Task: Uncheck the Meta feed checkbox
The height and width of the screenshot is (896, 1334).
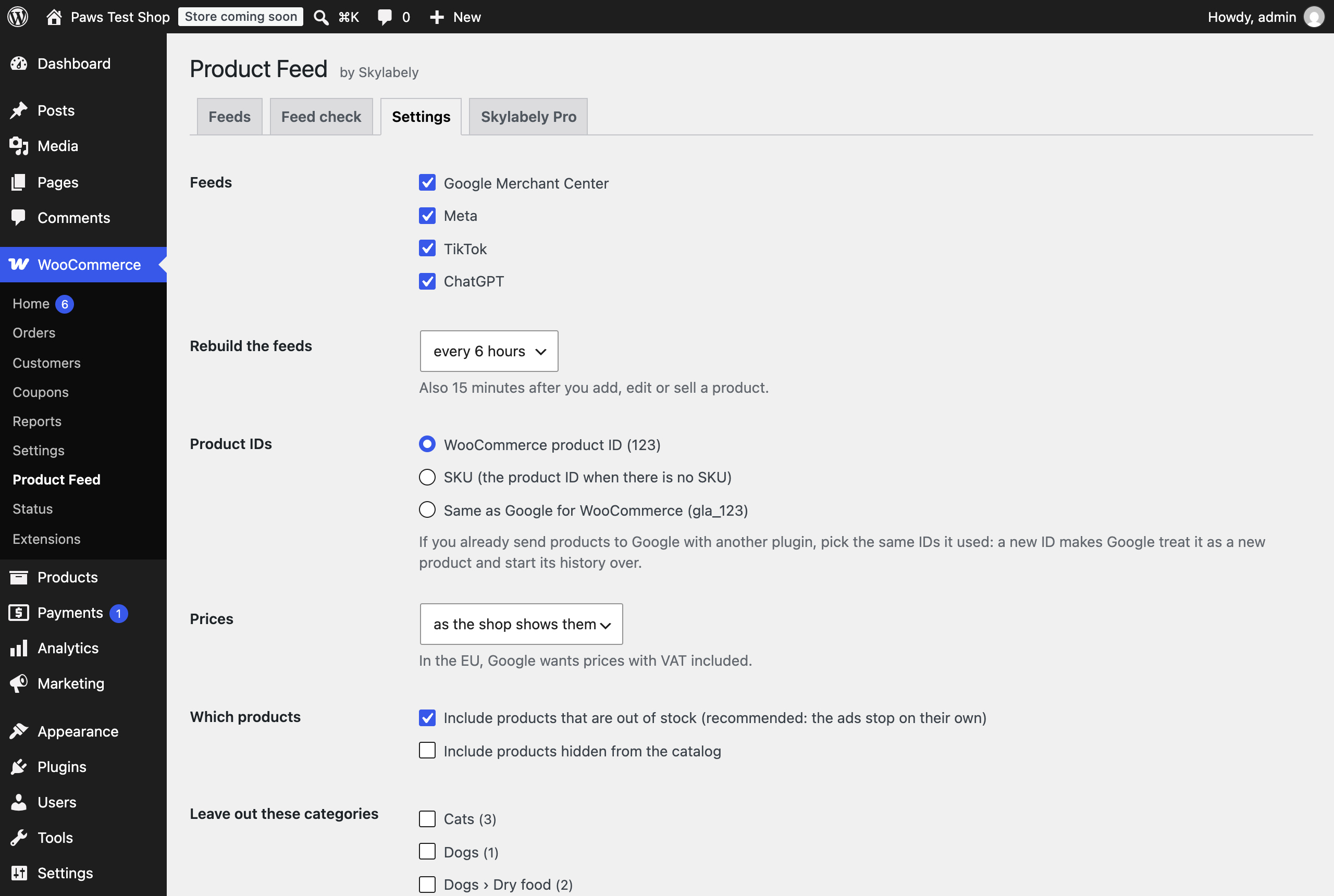Action: tap(427, 216)
